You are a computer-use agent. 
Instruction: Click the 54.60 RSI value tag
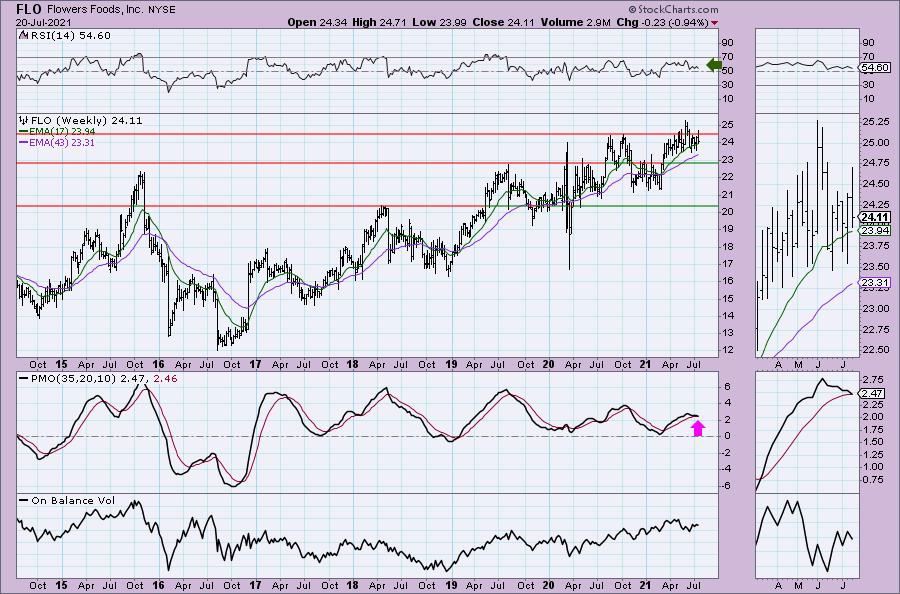point(874,68)
